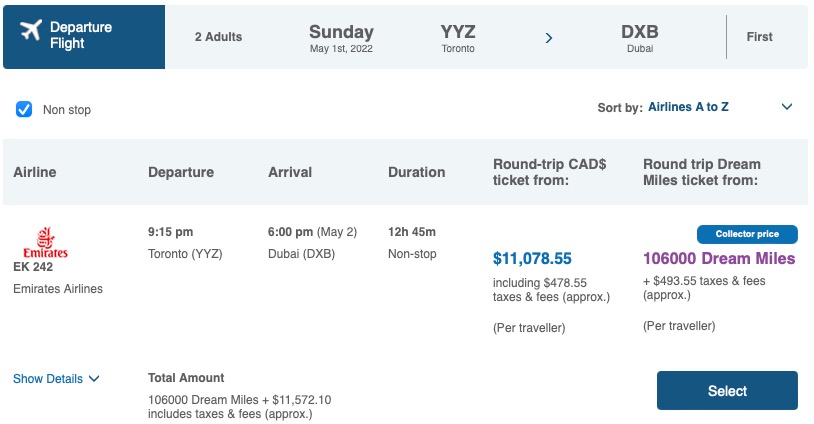Open the Sort by Airlines A to Z dropdown
This screenshot has height=424, width=814.
(x=688, y=107)
